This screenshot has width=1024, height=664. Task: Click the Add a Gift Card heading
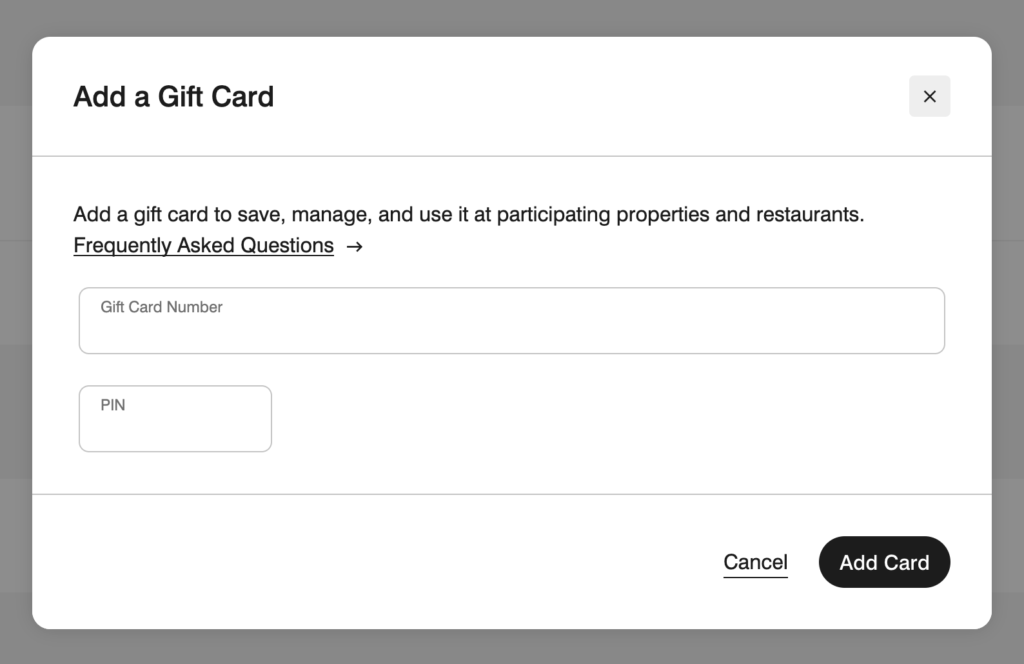pos(173,96)
